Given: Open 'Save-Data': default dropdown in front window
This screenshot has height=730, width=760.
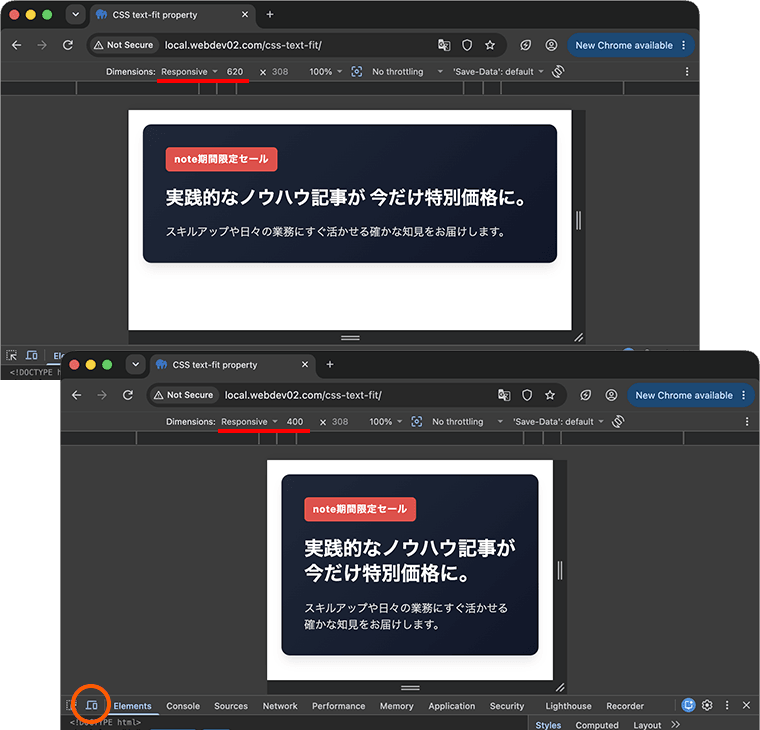Looking at the screenshot, I should 558,422.
